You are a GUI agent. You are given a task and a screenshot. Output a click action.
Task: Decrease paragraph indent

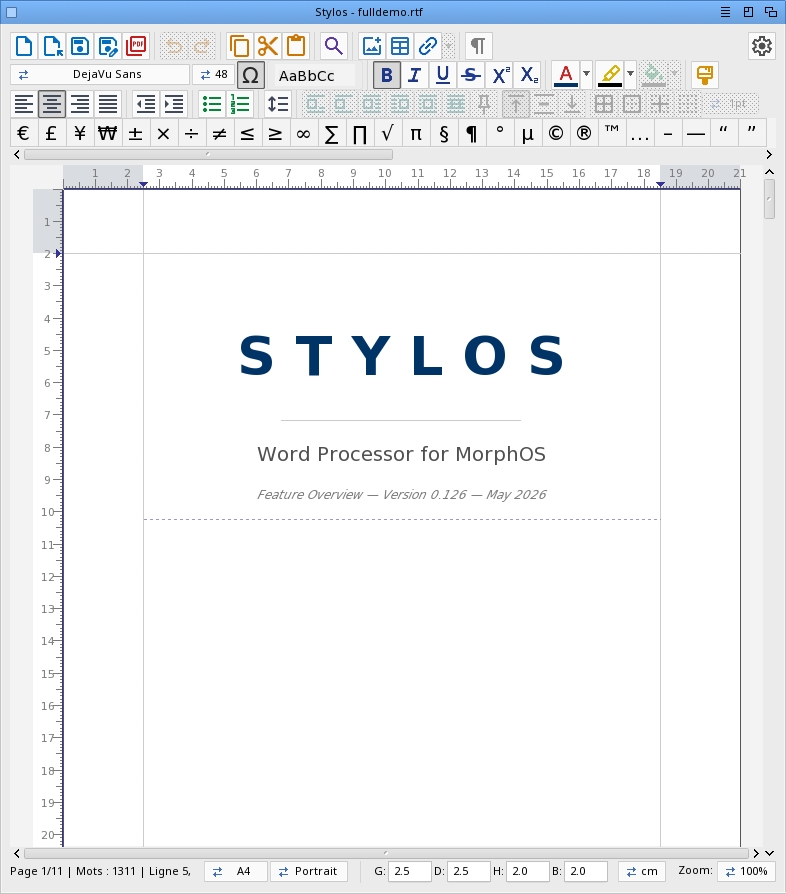pyautogui.click(x=146, y=104)
